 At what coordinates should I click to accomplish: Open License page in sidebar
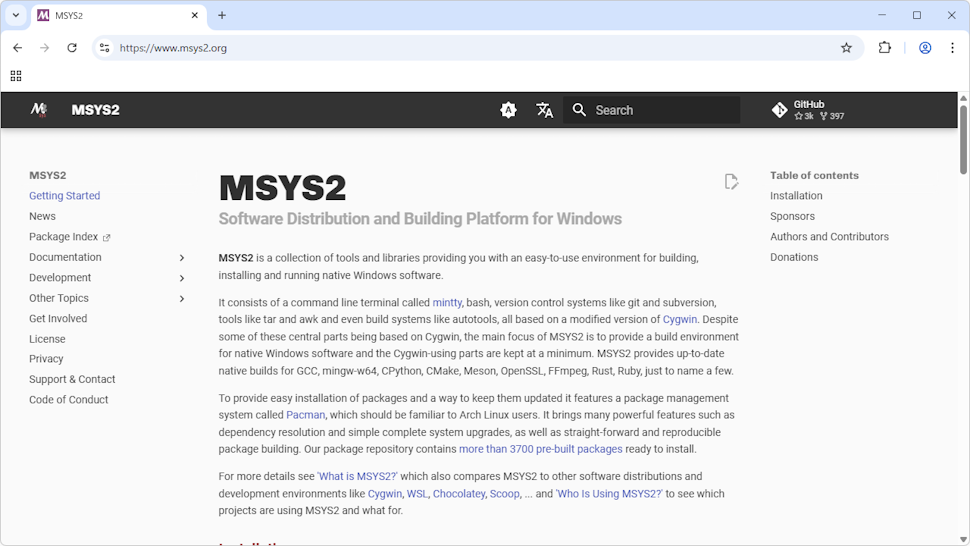click(x=47, y=339)
